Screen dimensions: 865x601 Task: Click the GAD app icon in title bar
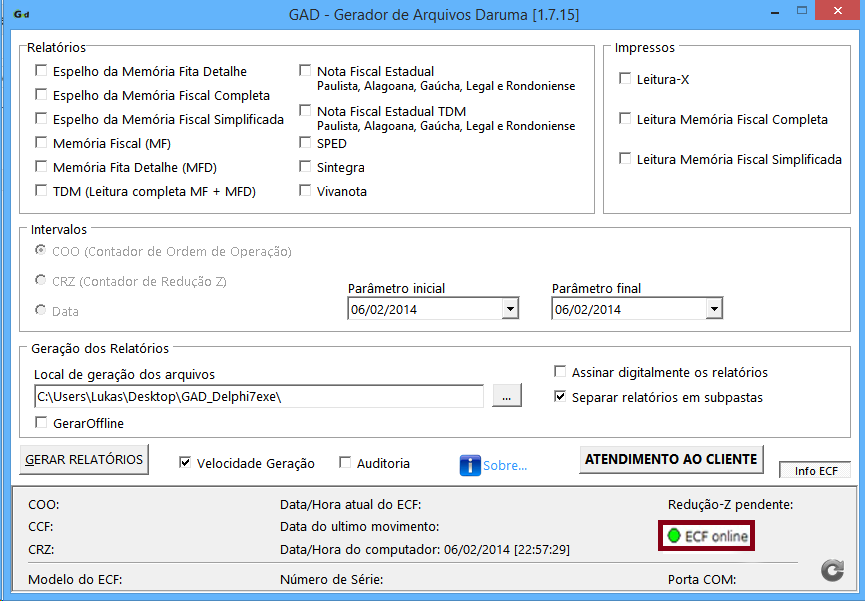[21, 14]
